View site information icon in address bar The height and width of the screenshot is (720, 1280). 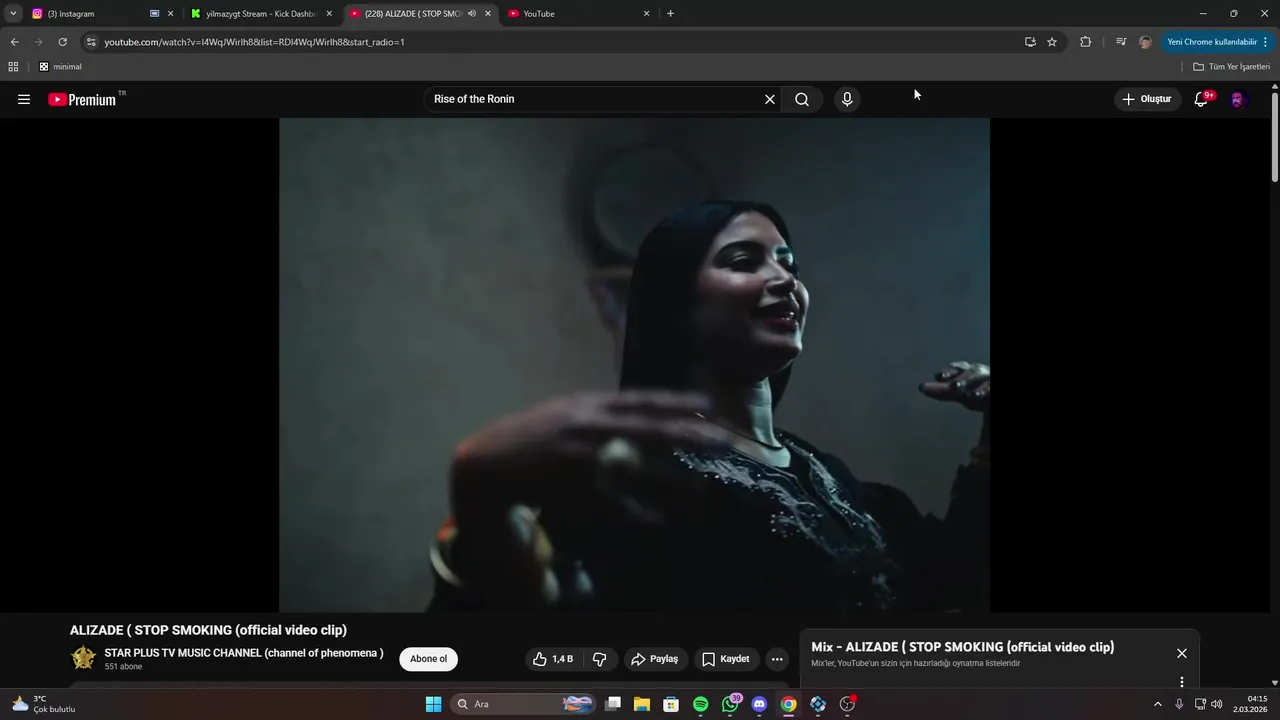coord(91,42)
